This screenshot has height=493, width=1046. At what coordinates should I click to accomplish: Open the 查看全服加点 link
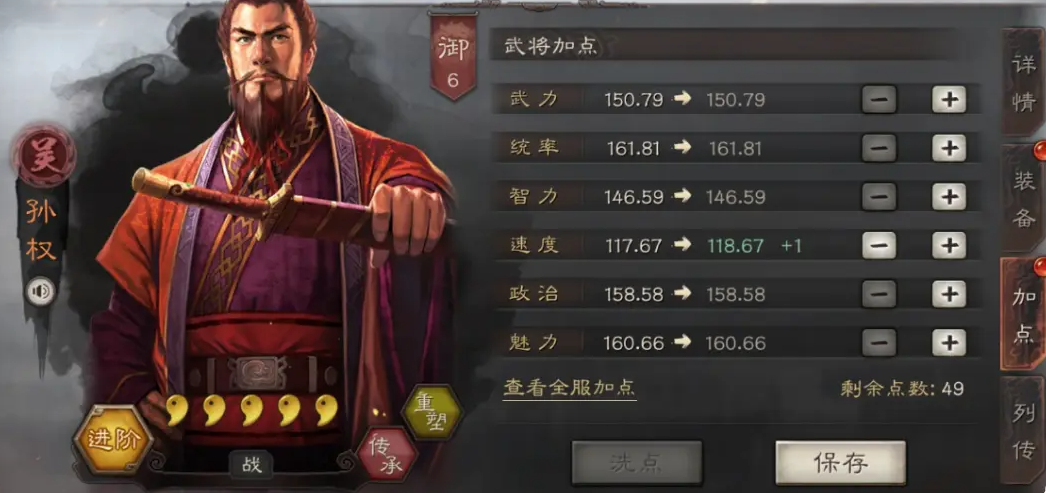570,388
